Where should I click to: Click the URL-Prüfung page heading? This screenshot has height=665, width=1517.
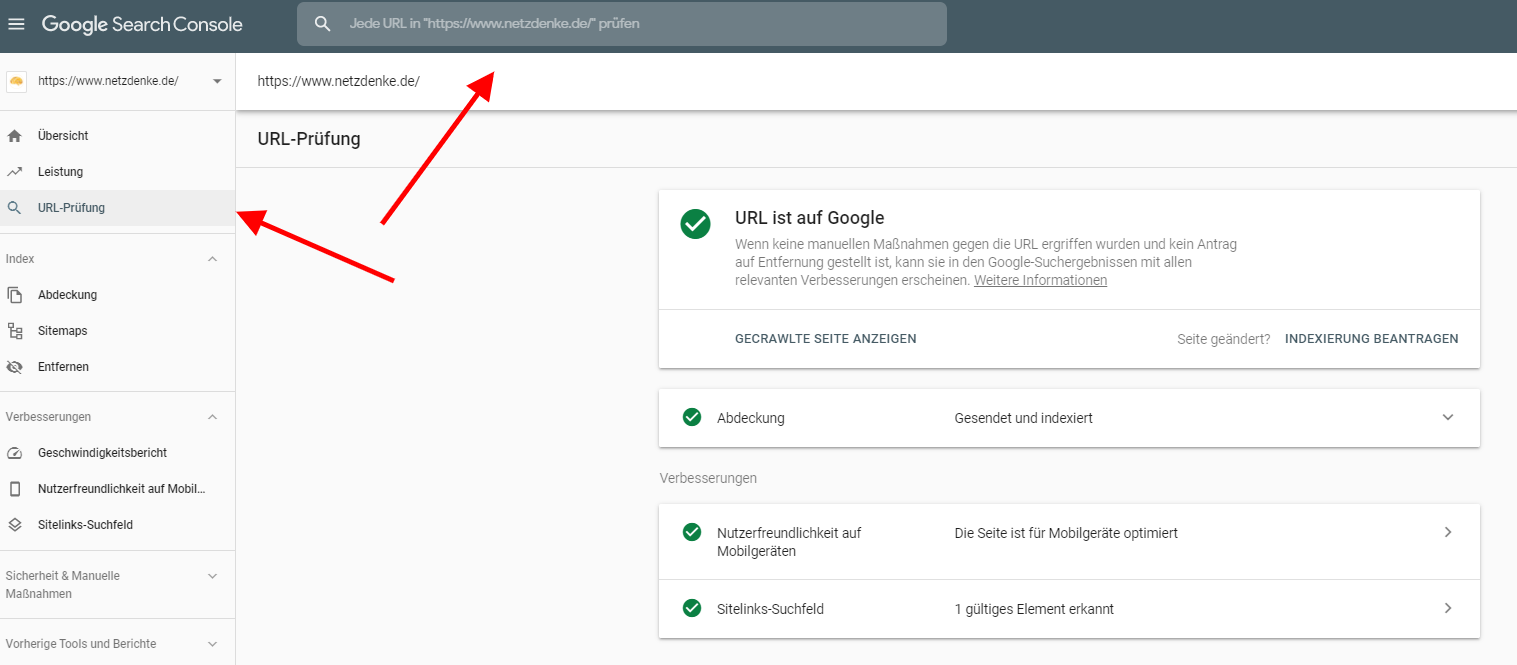pyautogui.click(x=309, y=139)
